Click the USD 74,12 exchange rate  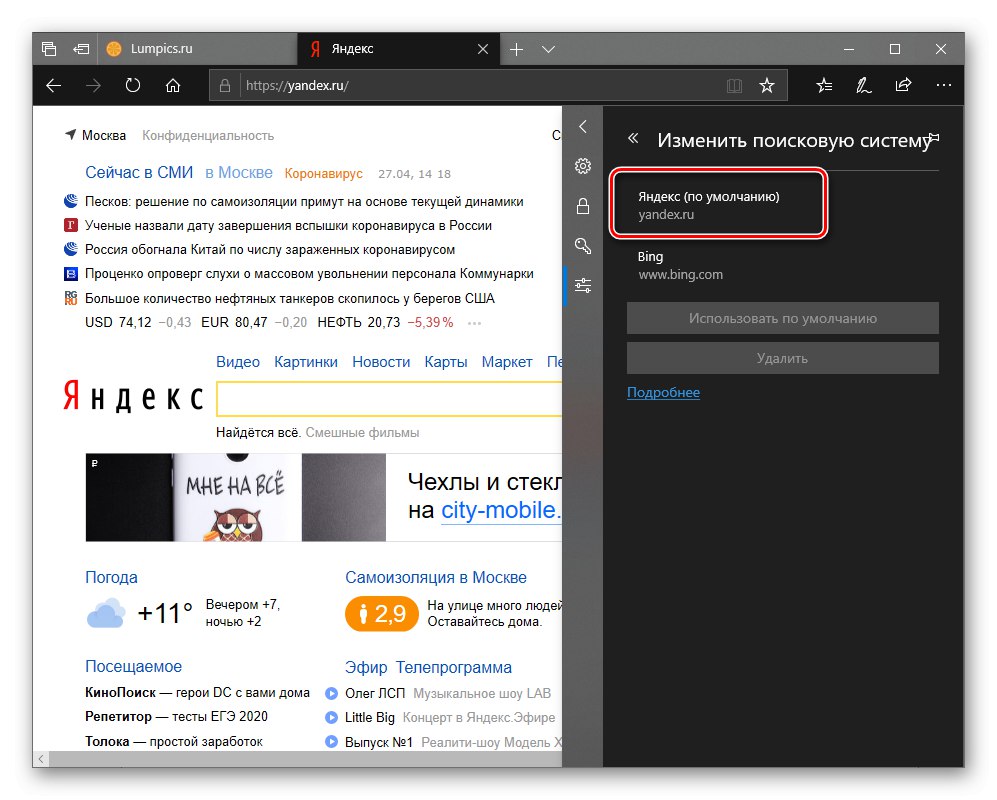[118, 322]
